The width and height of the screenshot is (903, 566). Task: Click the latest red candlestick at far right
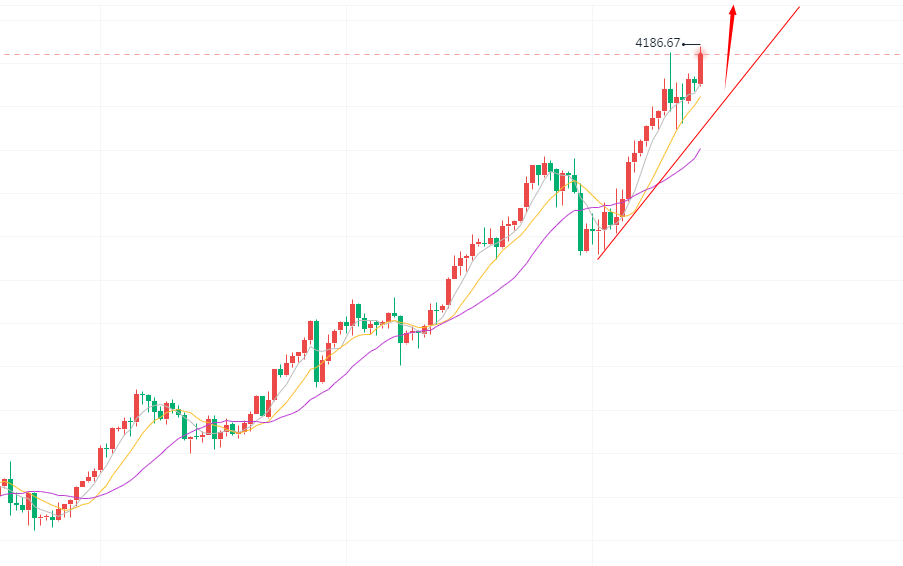click(701, 66)
